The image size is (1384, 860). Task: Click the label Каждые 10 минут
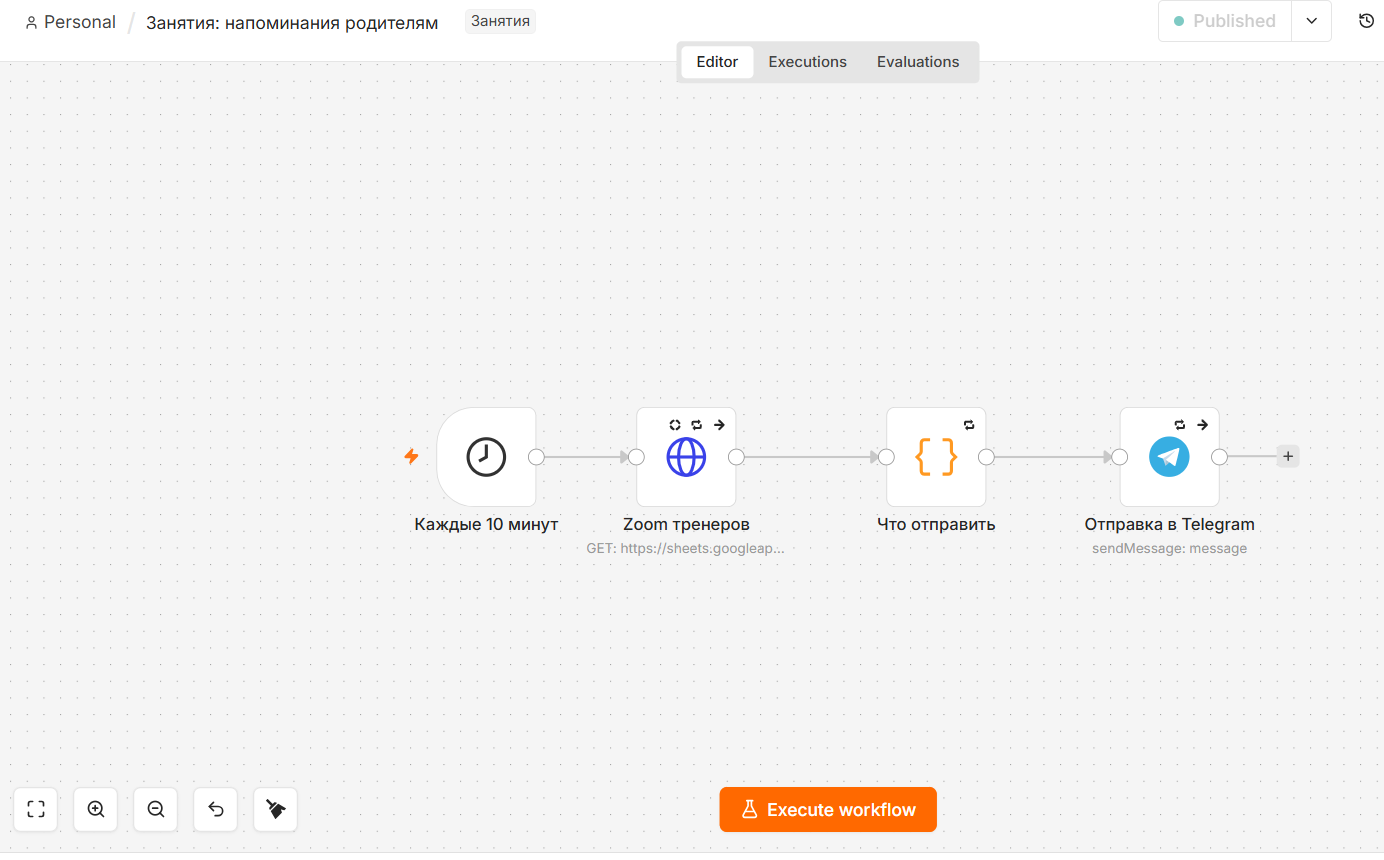pyautogui.click(x=486, y=524)
